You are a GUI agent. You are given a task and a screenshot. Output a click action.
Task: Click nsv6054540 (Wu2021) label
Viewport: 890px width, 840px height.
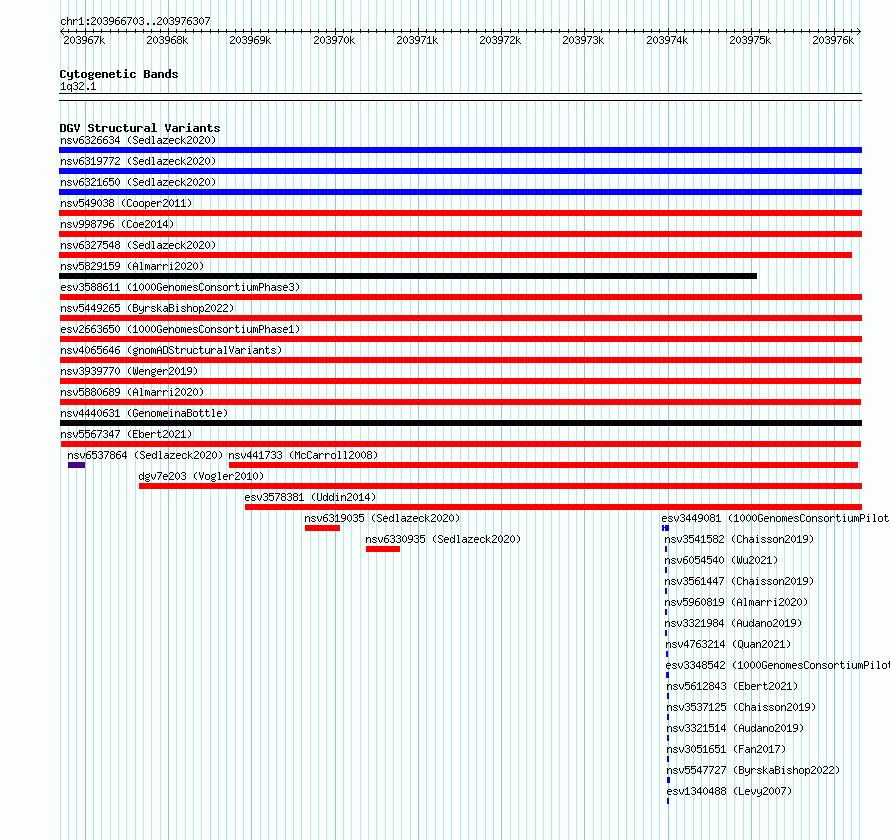(x=721, y=560)
